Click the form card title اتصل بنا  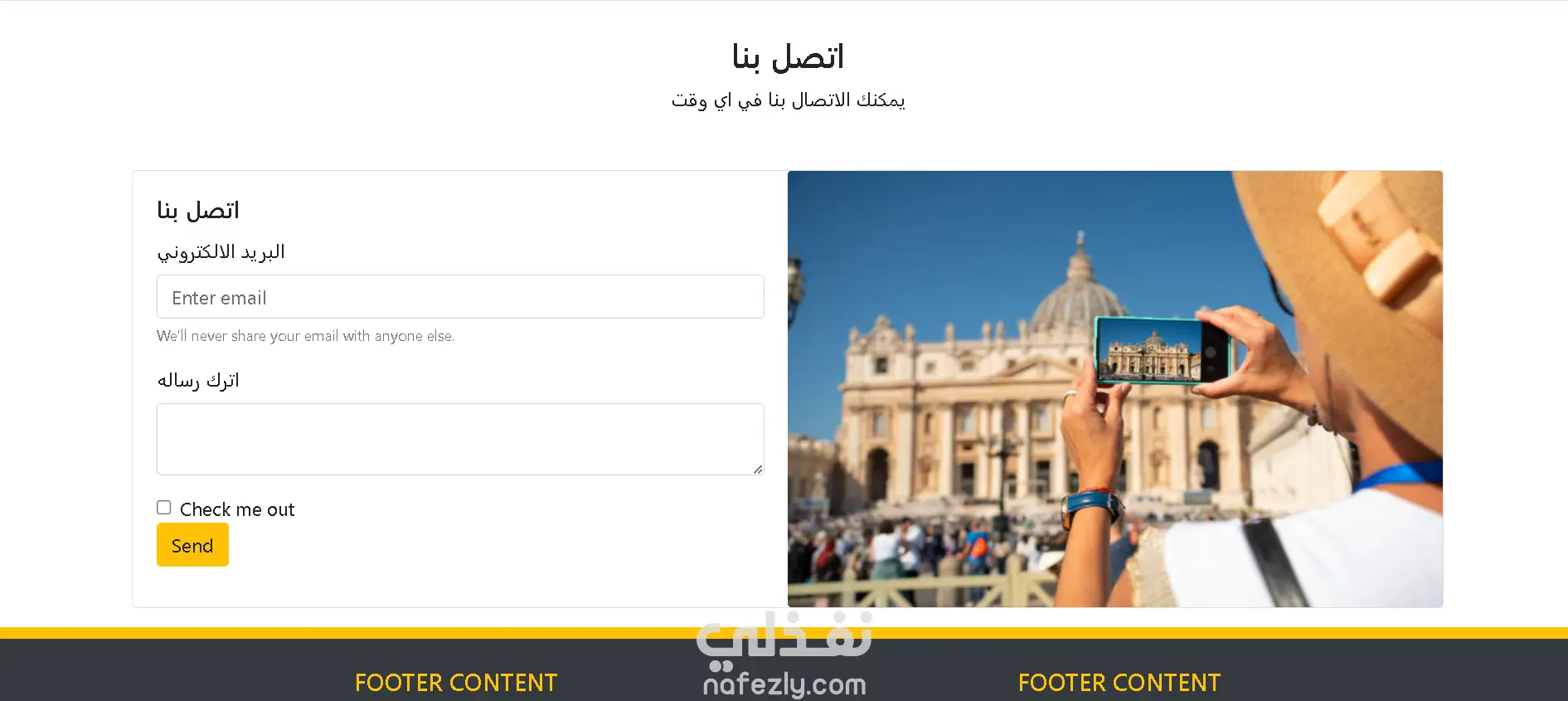198,210
